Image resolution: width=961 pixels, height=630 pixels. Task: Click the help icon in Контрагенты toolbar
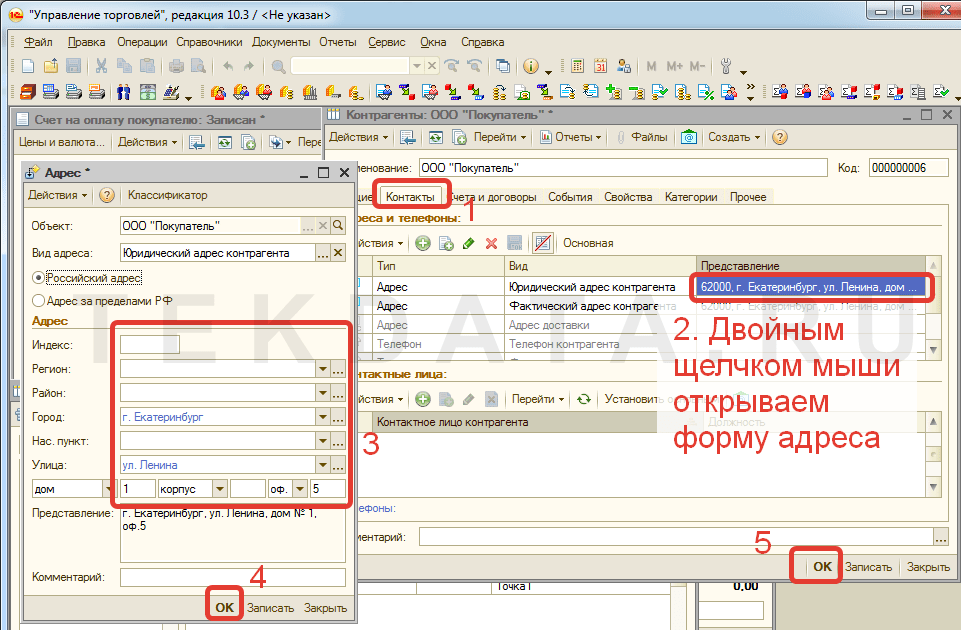(780, 137)
